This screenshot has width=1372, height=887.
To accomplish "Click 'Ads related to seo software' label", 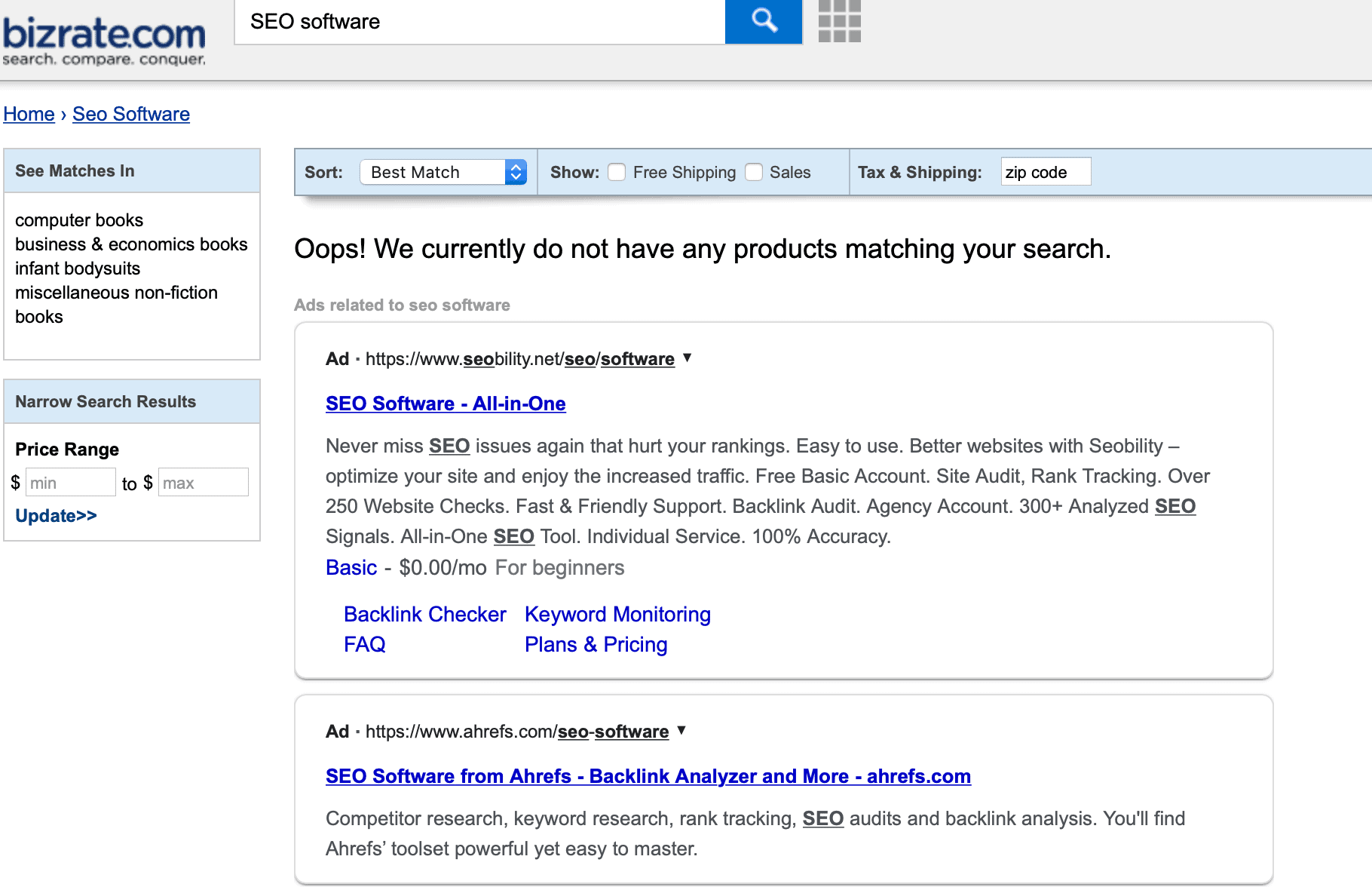I will coord(402,305).
